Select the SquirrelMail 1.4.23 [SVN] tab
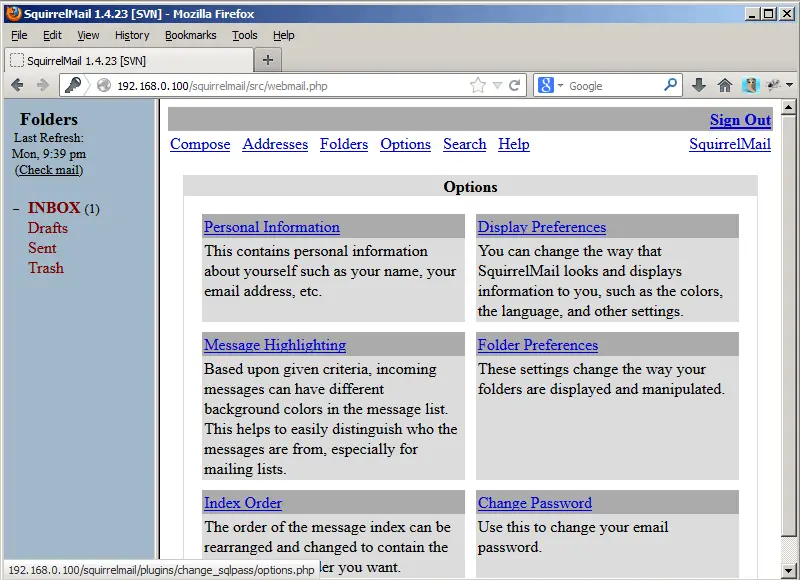This screenshot has width=800, height=580. tap(129, 61)
